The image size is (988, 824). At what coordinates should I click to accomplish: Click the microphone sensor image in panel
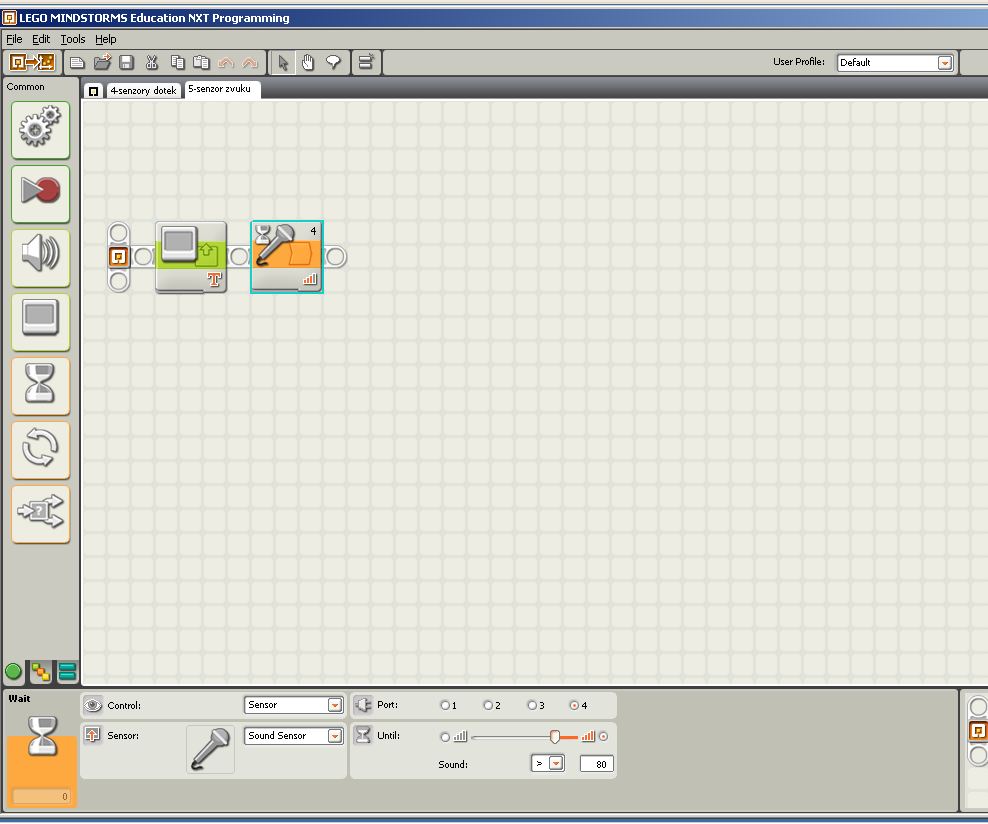[210, 749]
